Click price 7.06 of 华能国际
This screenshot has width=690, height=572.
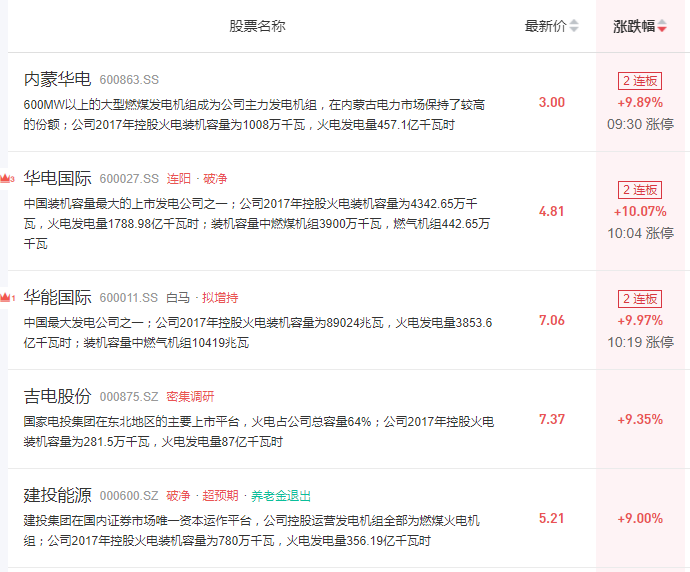[x=552, y=321]
